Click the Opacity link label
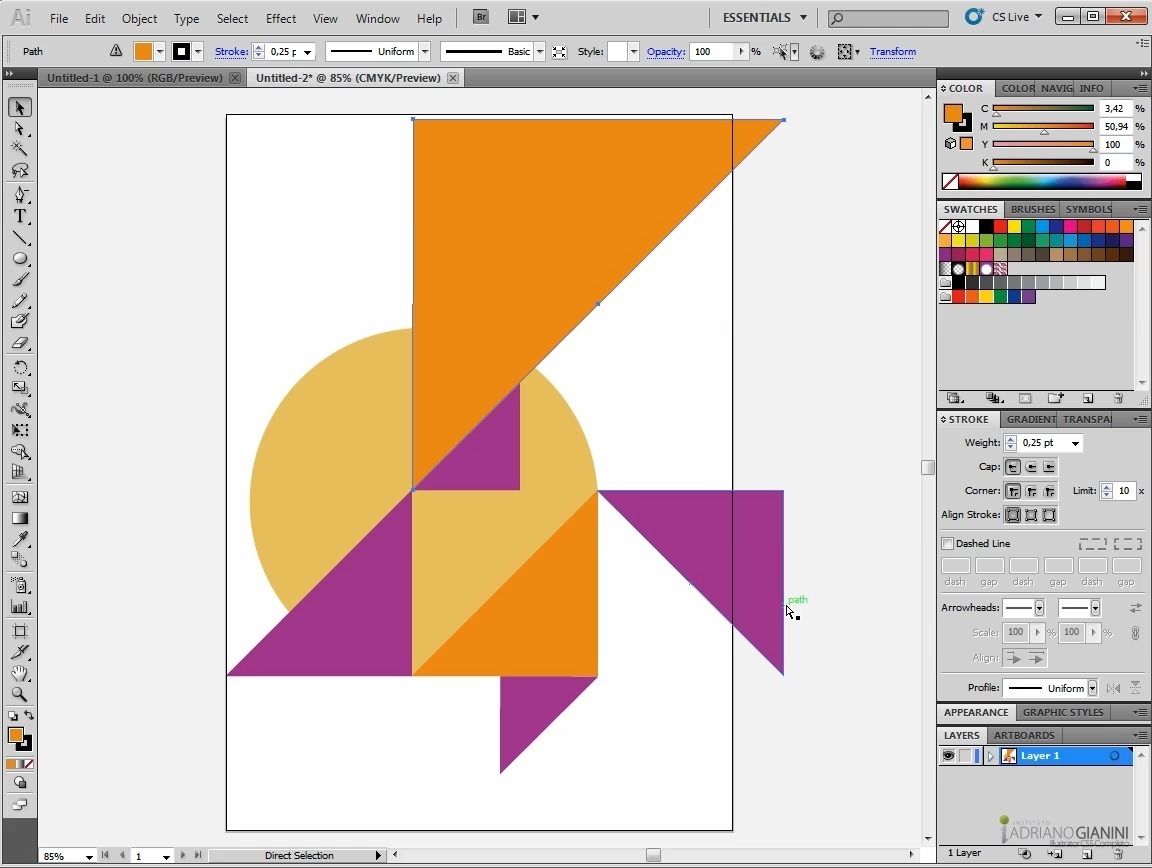Screen dimensions: 1152x868 tap(666, 51)
